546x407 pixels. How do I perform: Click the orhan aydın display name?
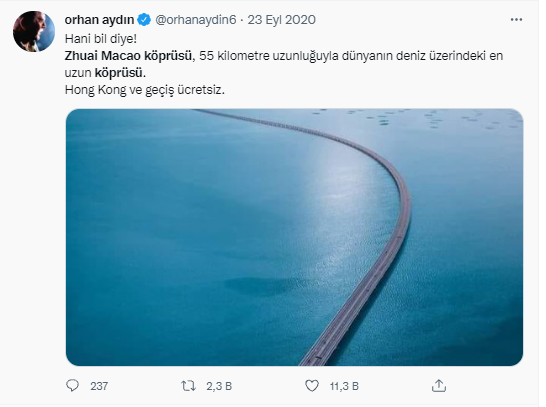(99, 20)
